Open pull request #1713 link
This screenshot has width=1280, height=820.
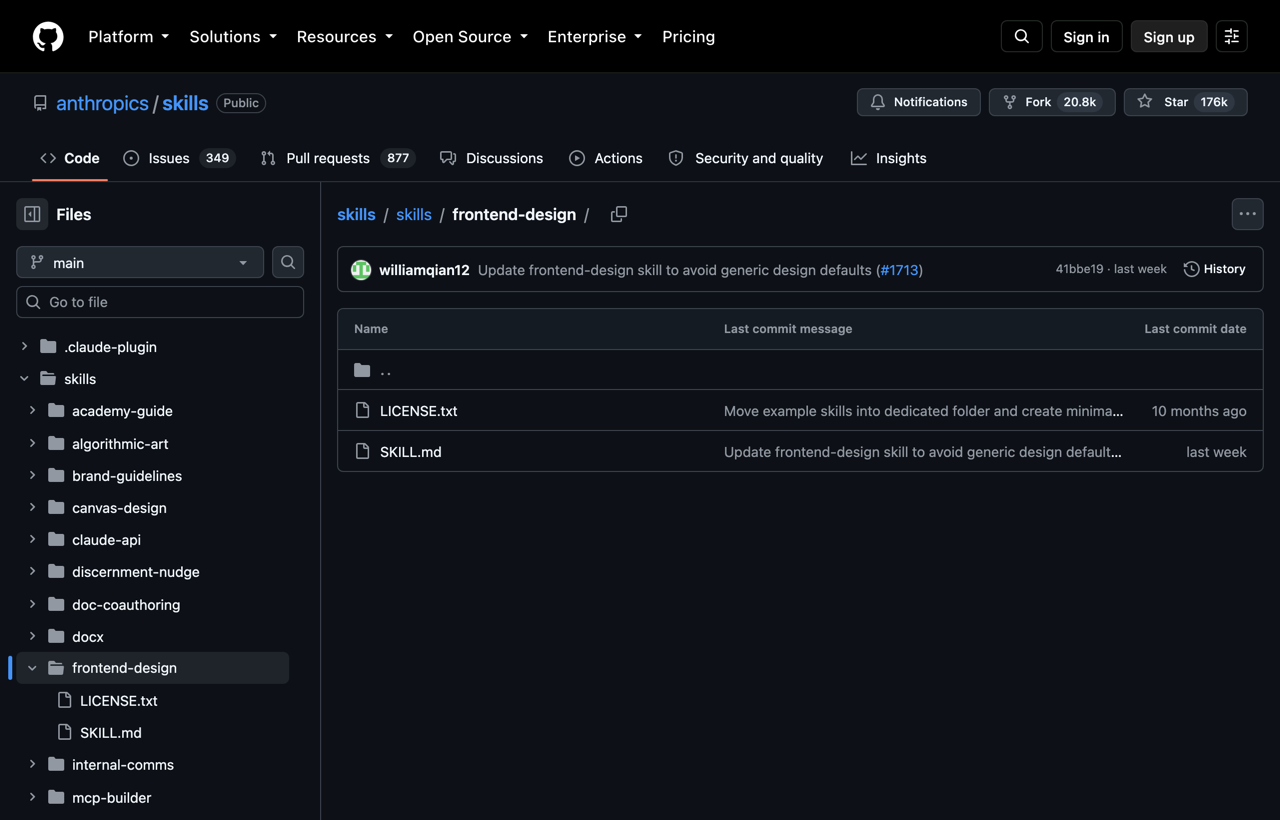click(x=900, y=270)
